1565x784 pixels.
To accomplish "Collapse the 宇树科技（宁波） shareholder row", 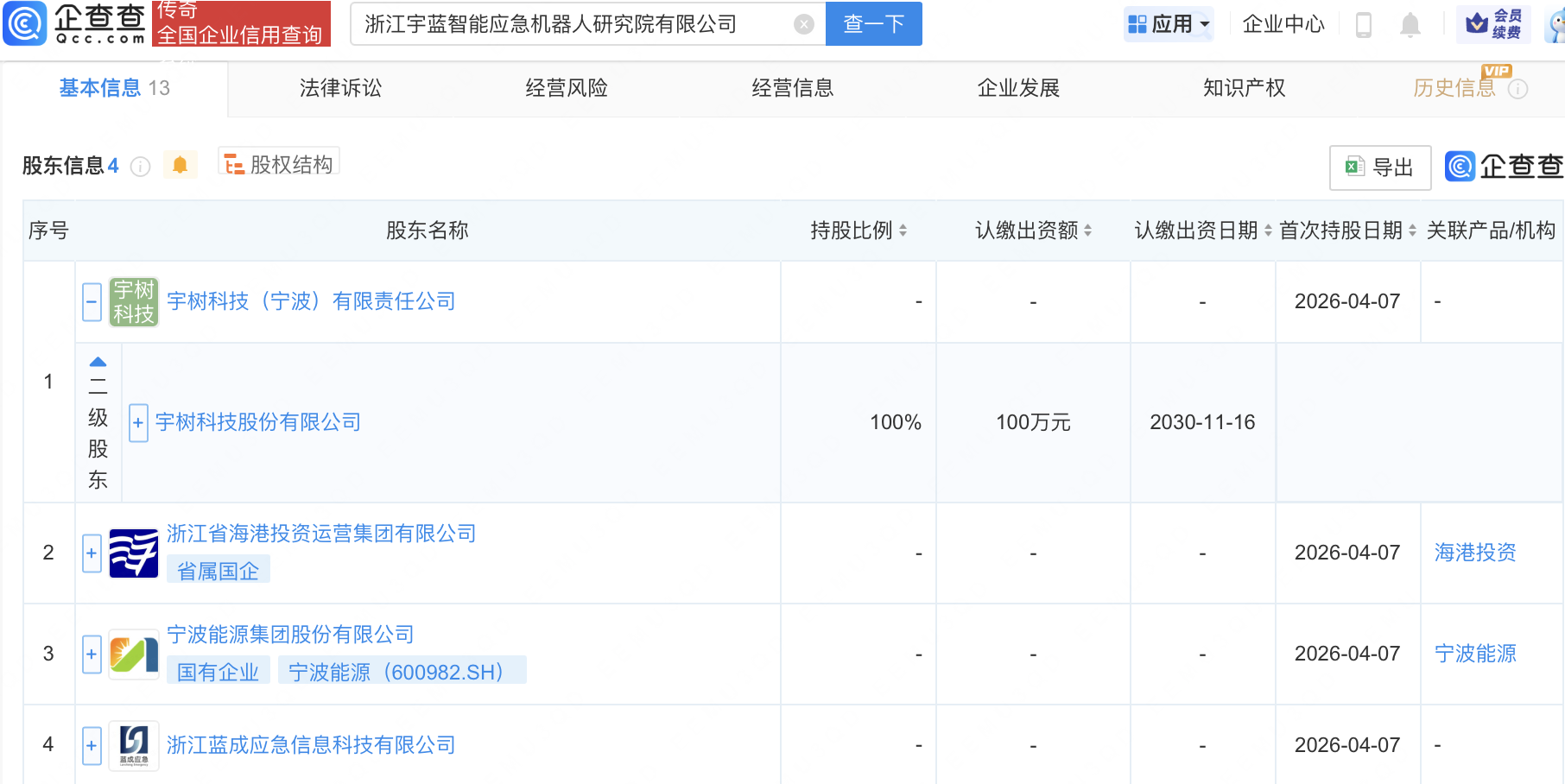I will (92, 302).
